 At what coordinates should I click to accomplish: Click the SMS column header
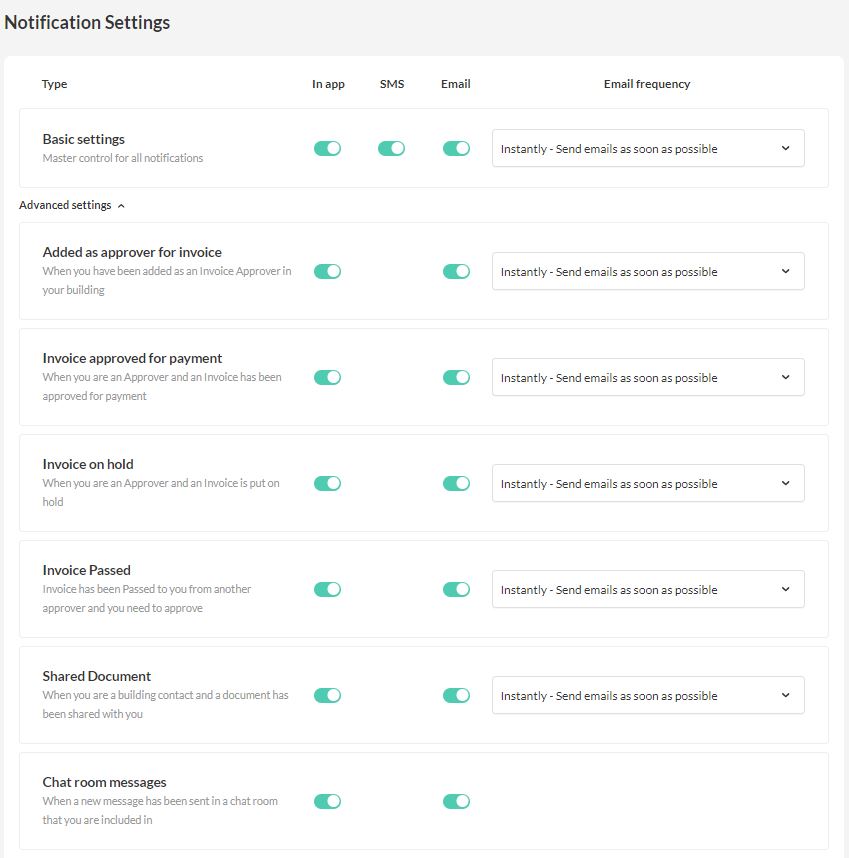tap(392, 84)
